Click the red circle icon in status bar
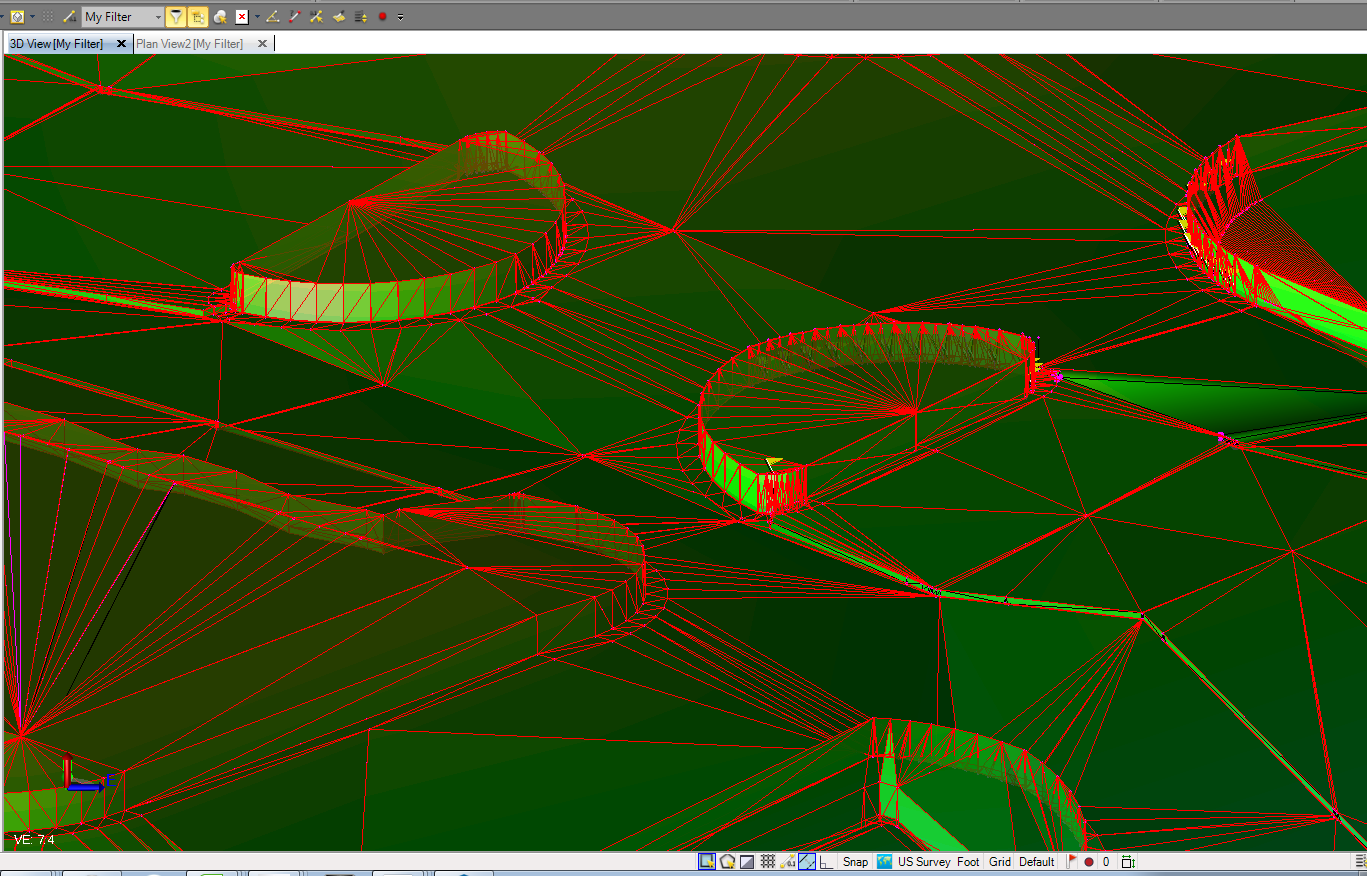This screenshot has width=1367, height=876. (x=1089, y=862)
